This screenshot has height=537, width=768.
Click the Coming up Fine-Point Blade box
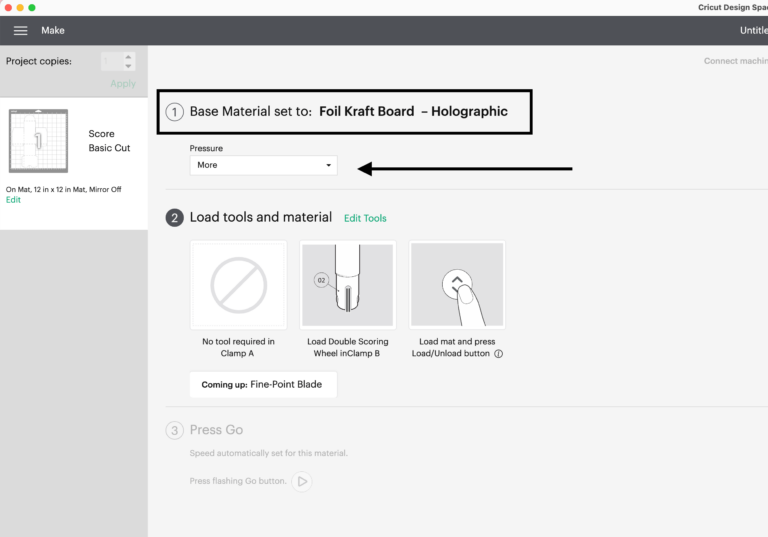pos(263,384)
